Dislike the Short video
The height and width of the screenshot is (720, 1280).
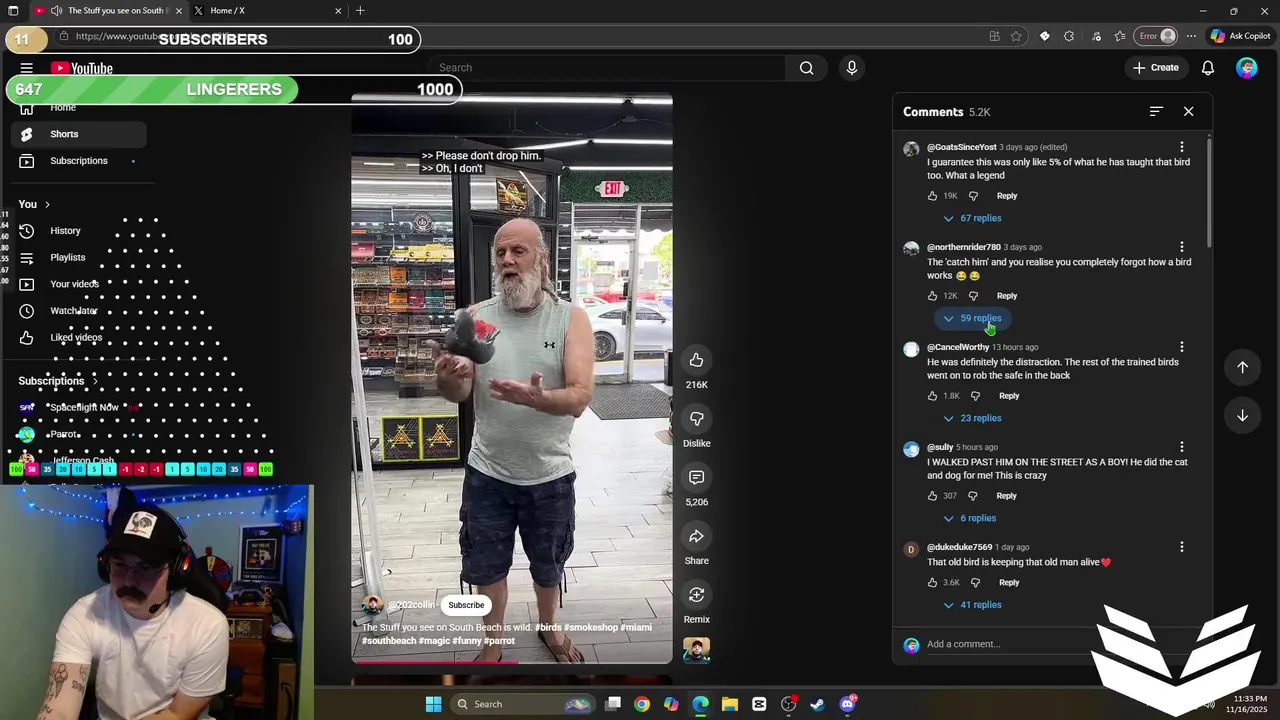pyautogui.click(x=696, y=419)
